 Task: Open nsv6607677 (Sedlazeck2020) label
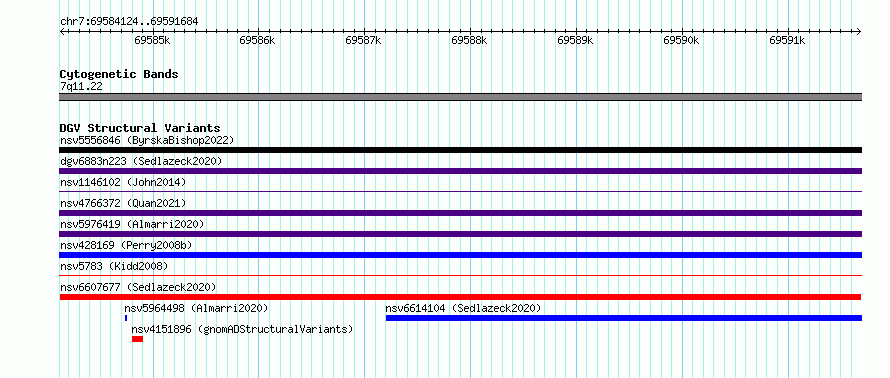[138, 287]
